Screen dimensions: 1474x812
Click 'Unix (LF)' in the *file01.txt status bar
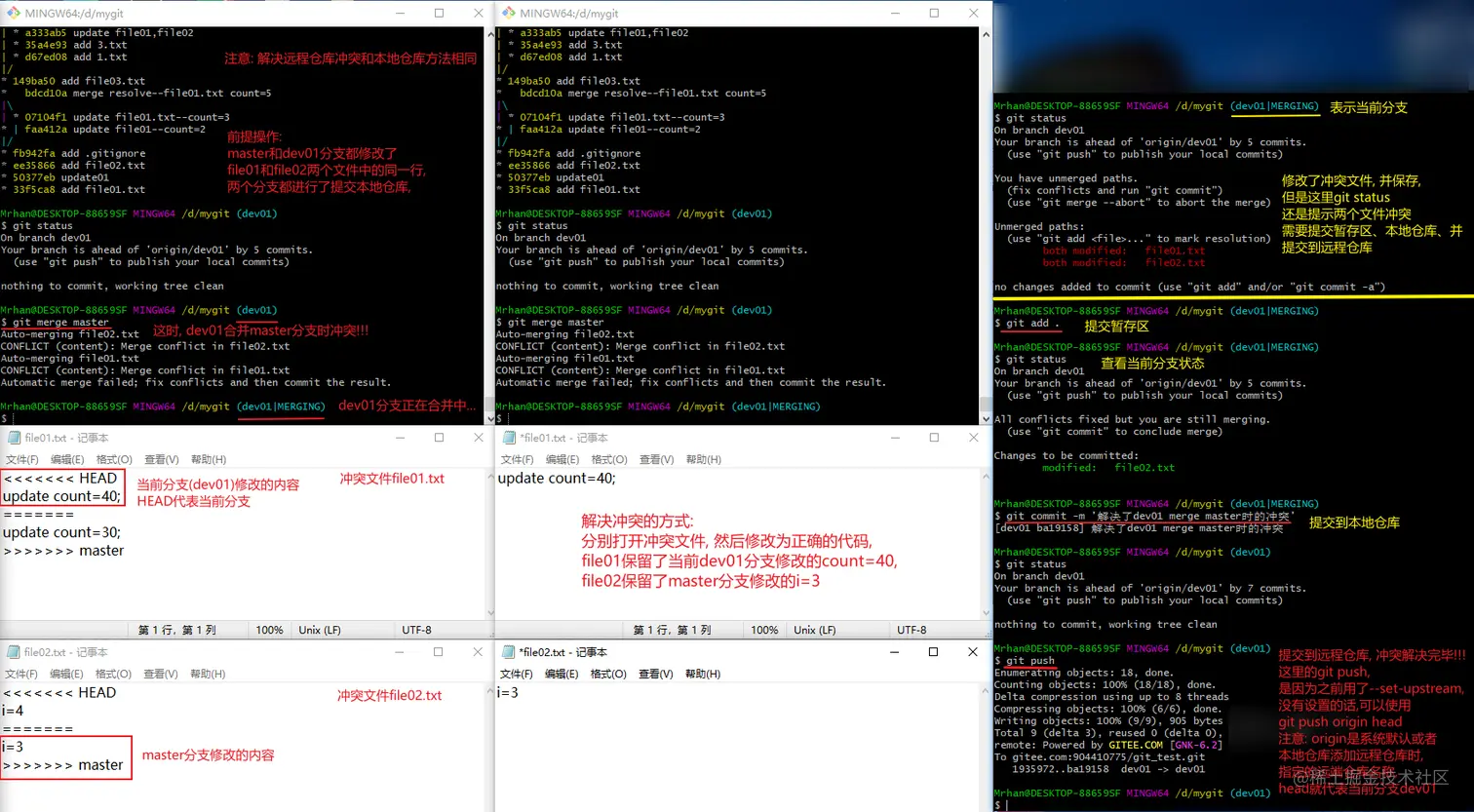[815, 630]
